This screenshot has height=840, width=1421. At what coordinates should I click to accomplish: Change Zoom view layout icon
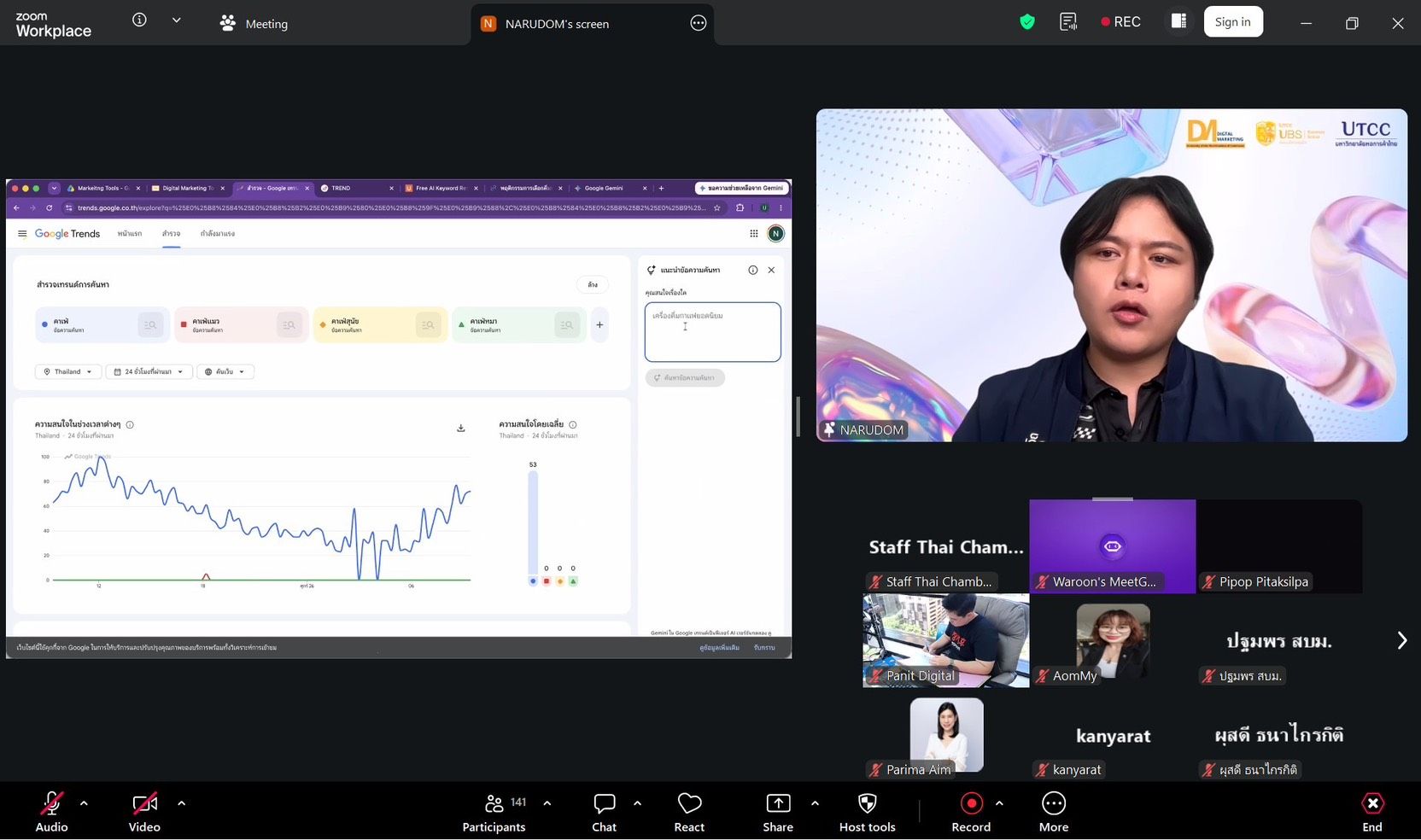pyautogui.click(x=1178, y=21)
